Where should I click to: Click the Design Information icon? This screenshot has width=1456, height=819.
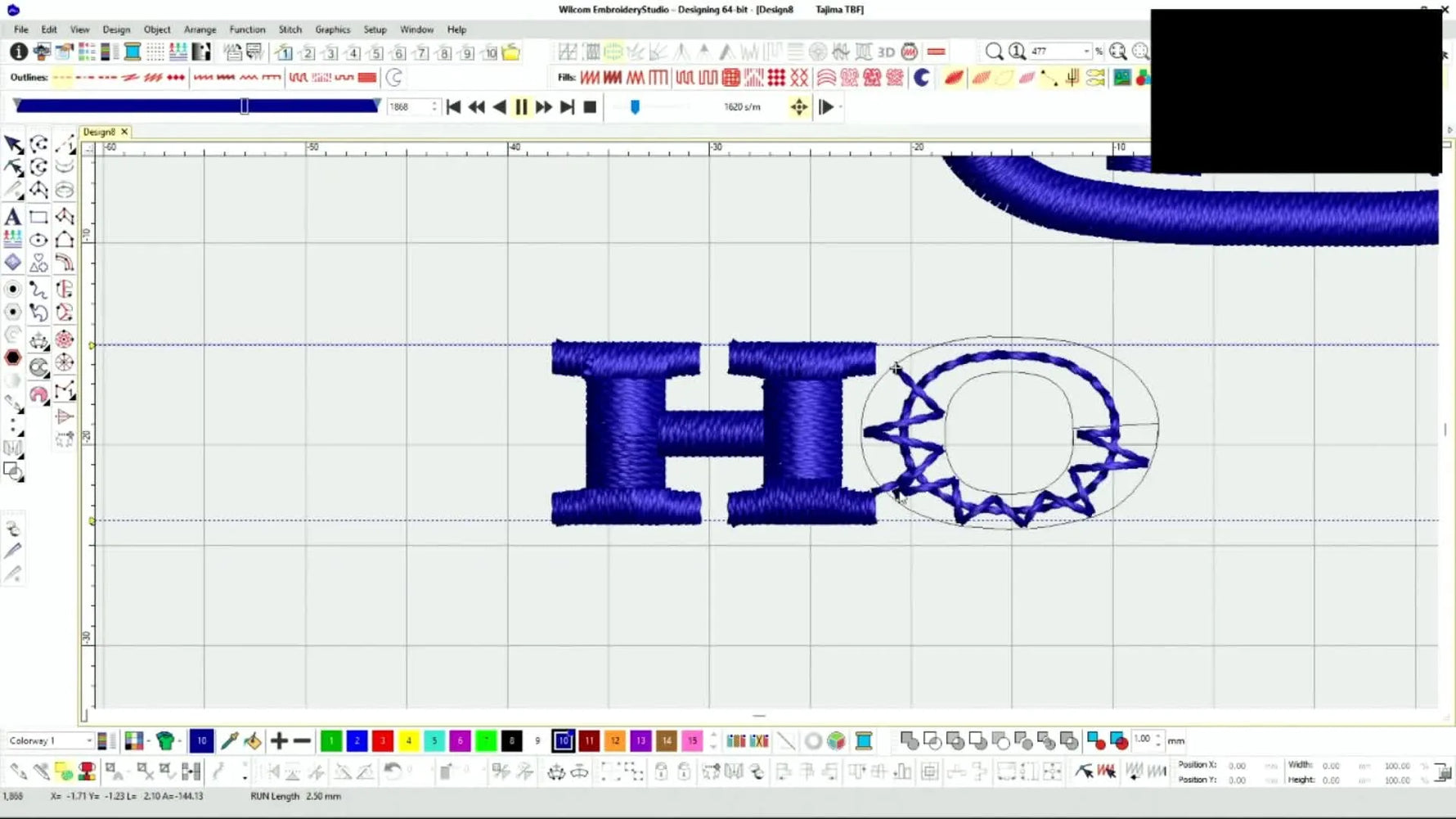point(18,52)
